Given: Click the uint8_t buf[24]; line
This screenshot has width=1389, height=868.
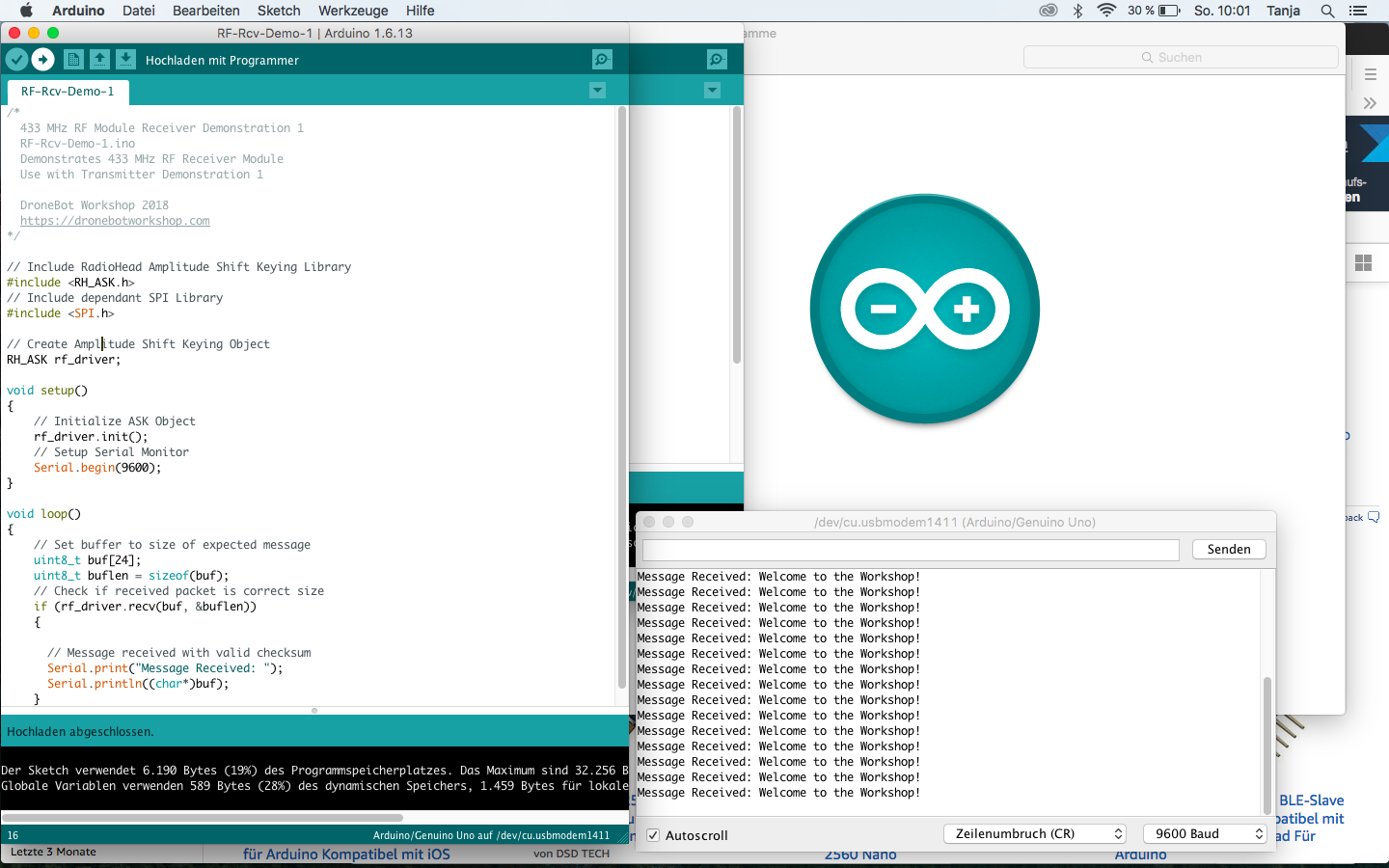Looking at the screenshot, I should 87,560.
